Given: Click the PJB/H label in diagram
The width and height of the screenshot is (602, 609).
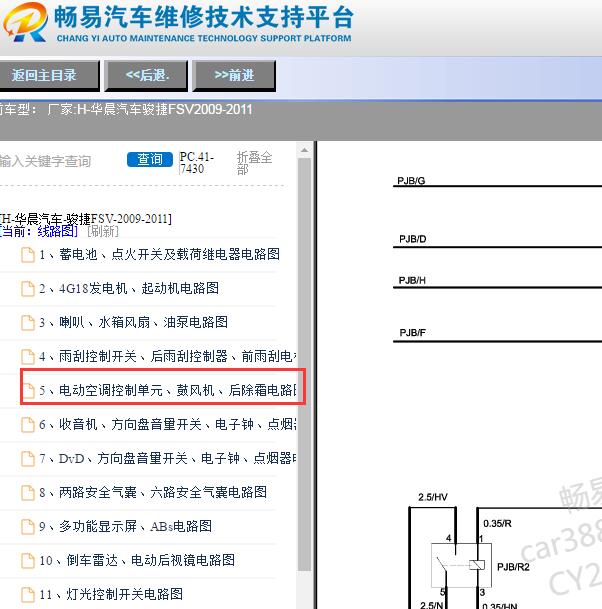Looking at the screenshot, I should click(412, 280).
